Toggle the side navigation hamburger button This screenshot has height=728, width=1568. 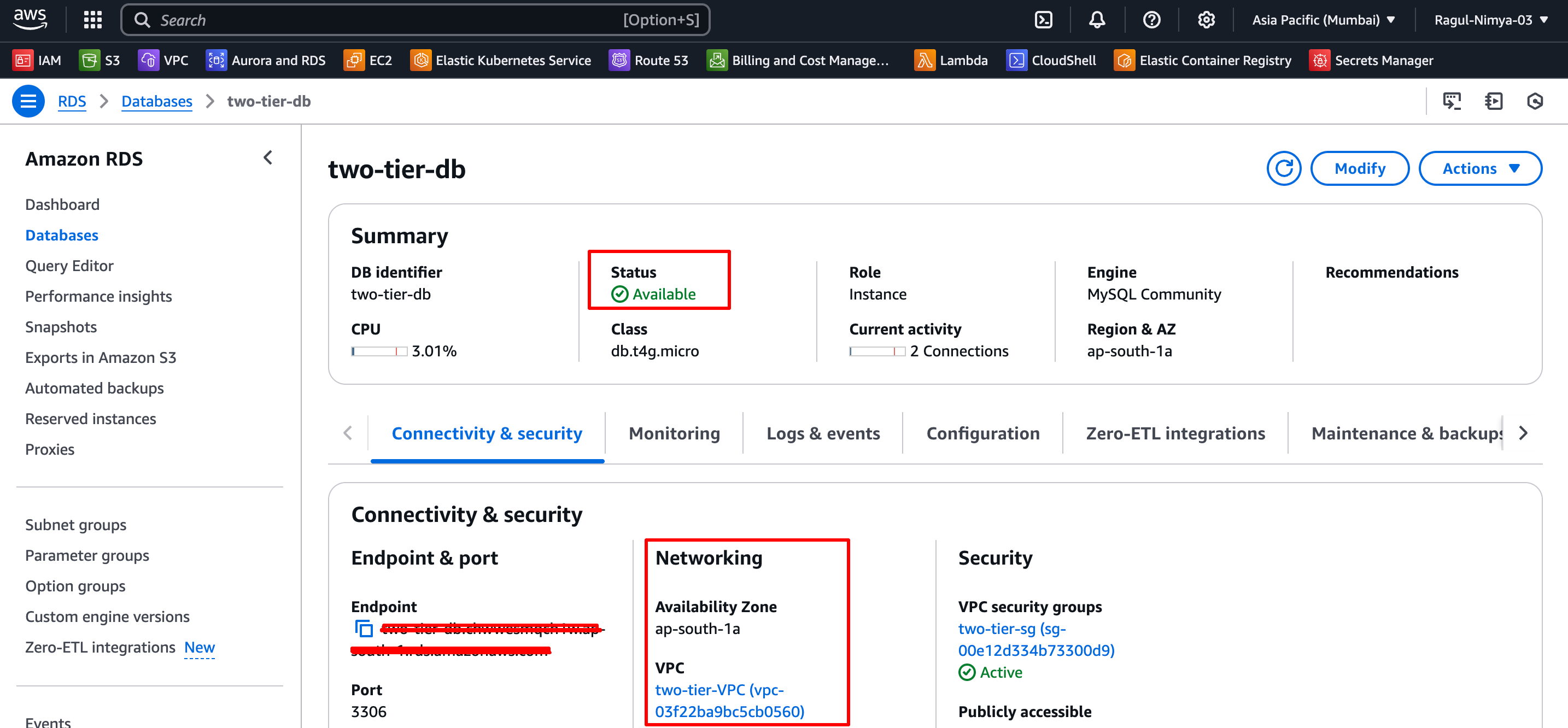click(x=28, y=101)
